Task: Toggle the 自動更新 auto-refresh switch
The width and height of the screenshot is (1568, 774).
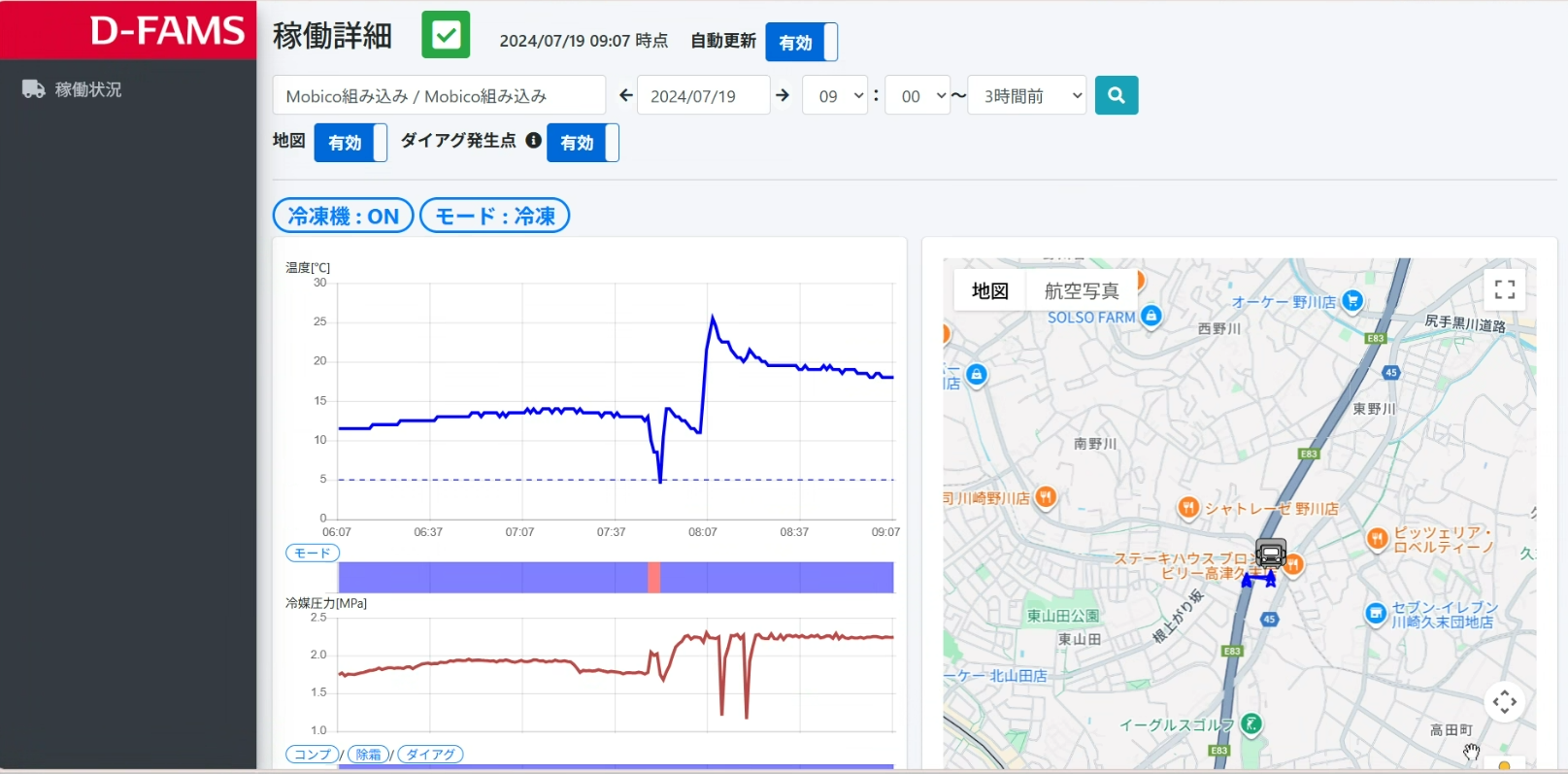Action: tap(801, 42)
